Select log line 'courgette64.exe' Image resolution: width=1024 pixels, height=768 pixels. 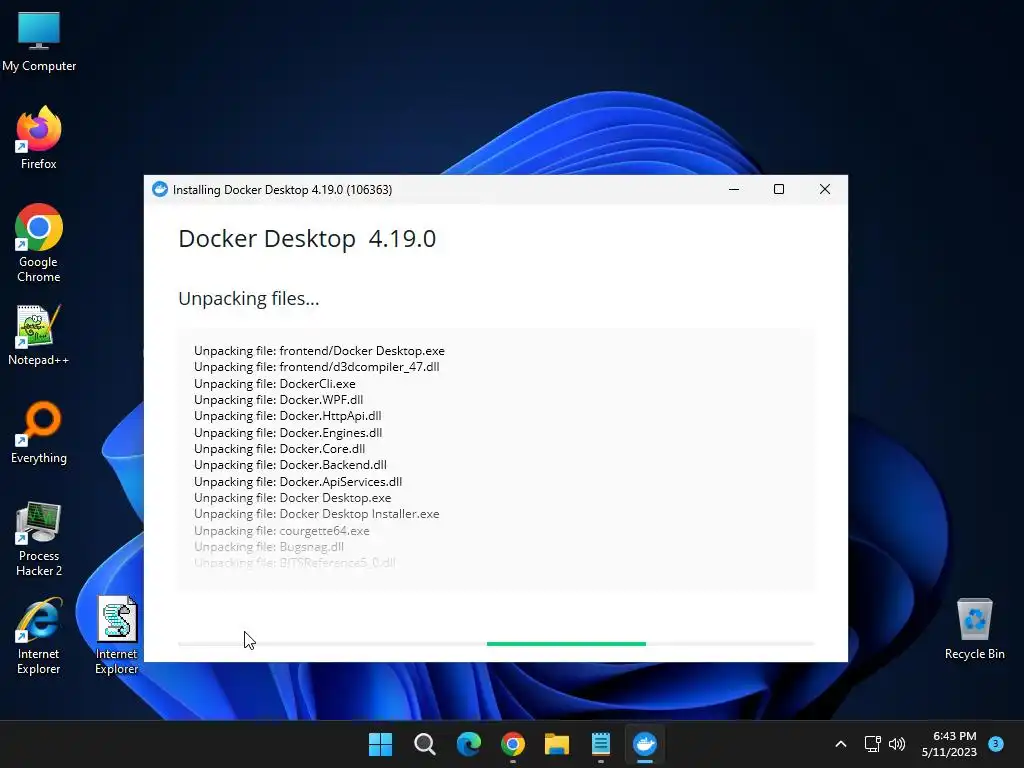coord(282,530)
